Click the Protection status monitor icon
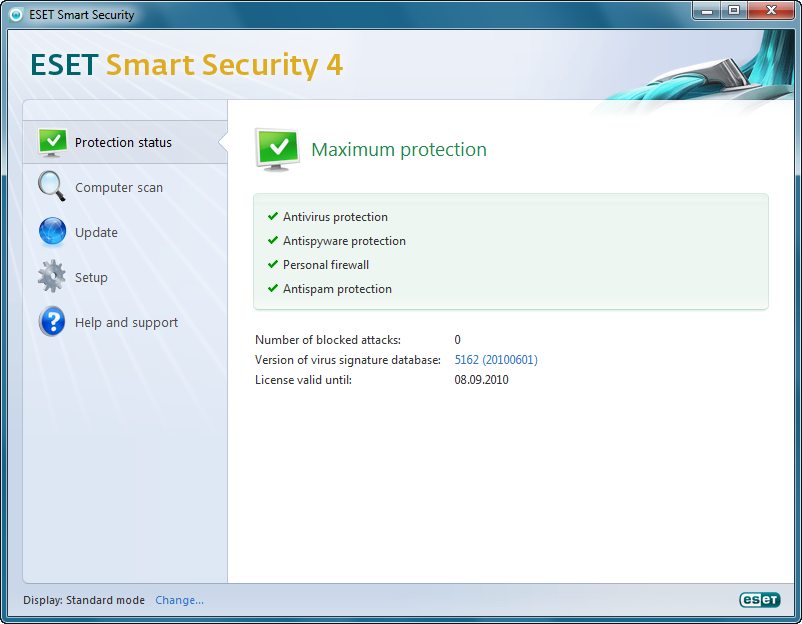802x624 pixels. coord(52,142)
